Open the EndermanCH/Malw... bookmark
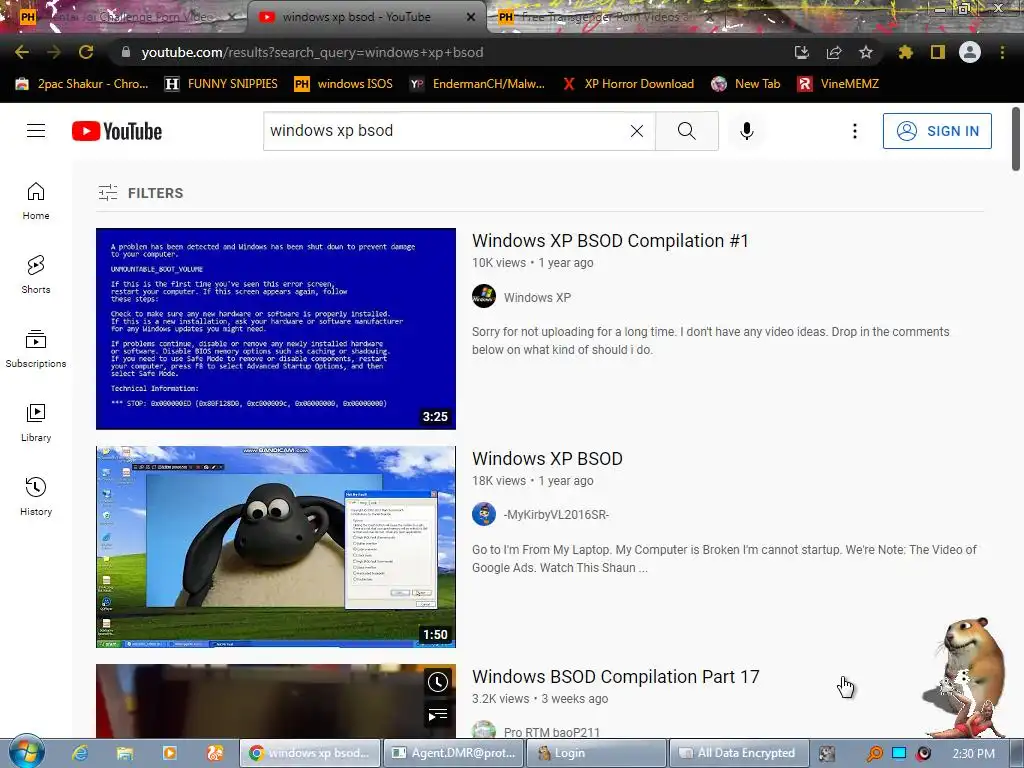Viewport: 1024px width, 768px height. [x=477, y=84]
